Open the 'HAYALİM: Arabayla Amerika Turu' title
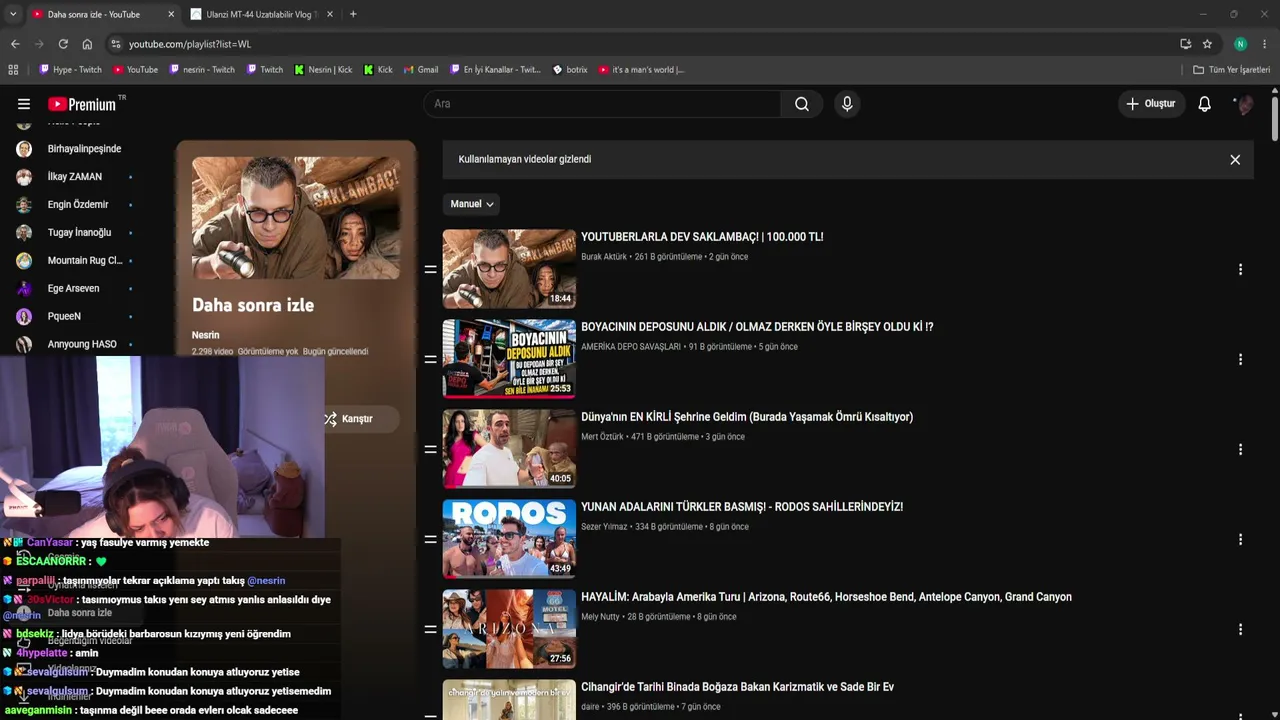1280x720 pixels. click(826, 597)
